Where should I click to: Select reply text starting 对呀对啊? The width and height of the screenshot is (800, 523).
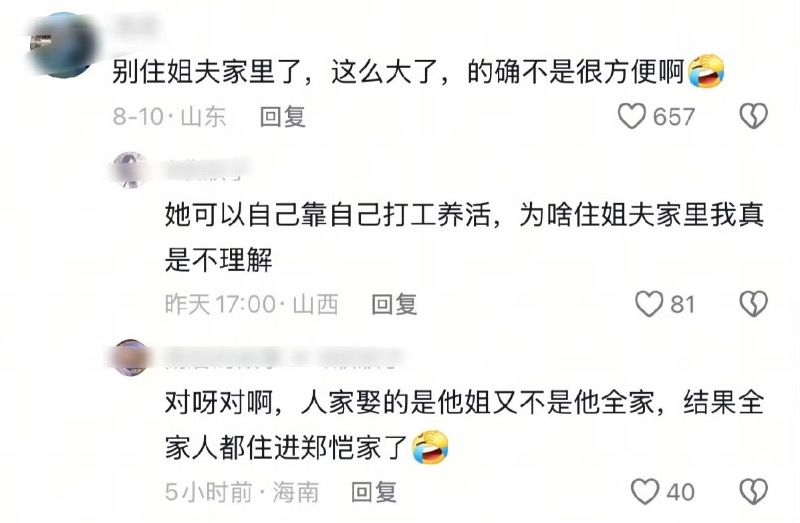point(464,425)
